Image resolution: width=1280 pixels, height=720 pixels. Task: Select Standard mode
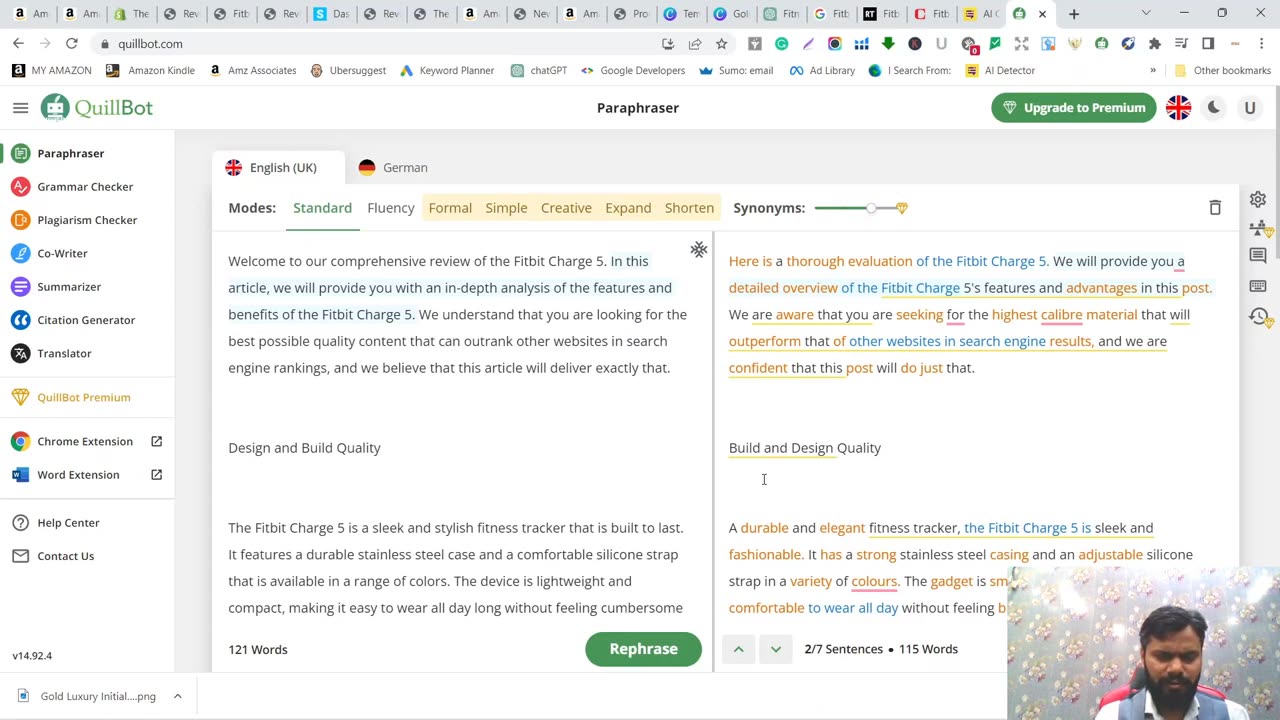(322, 208)
